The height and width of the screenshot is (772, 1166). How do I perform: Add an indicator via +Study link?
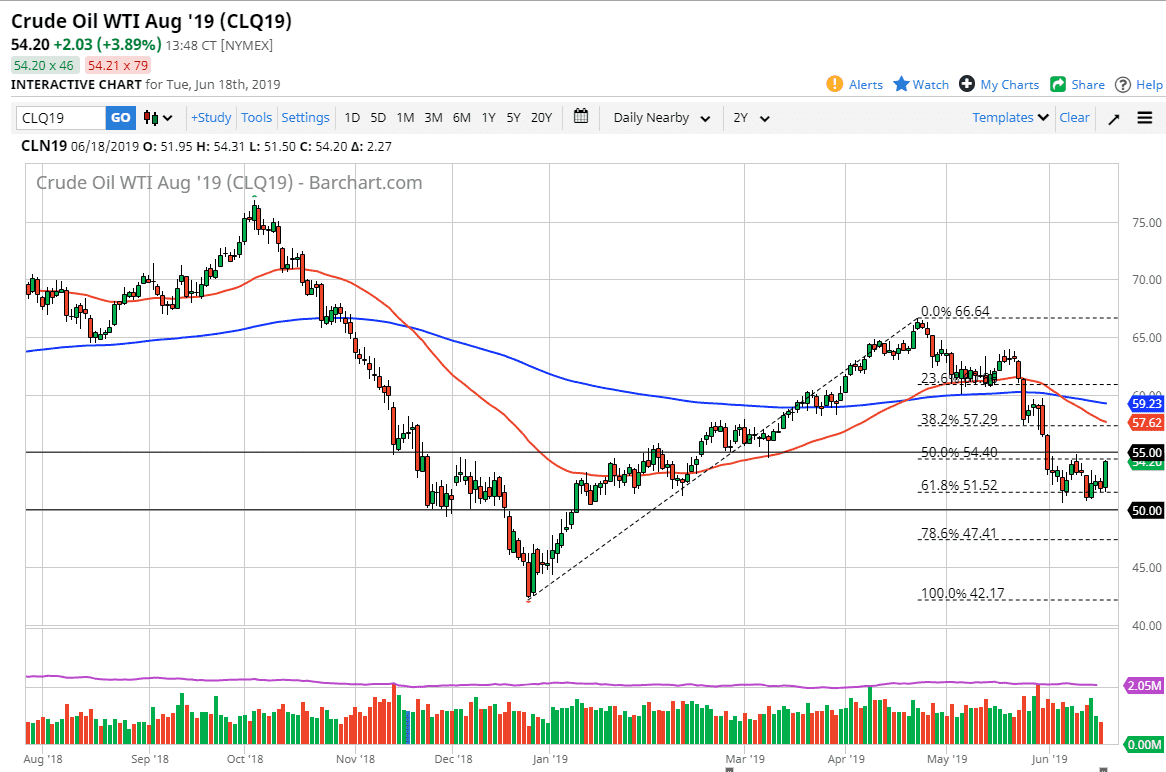[211, 117]
